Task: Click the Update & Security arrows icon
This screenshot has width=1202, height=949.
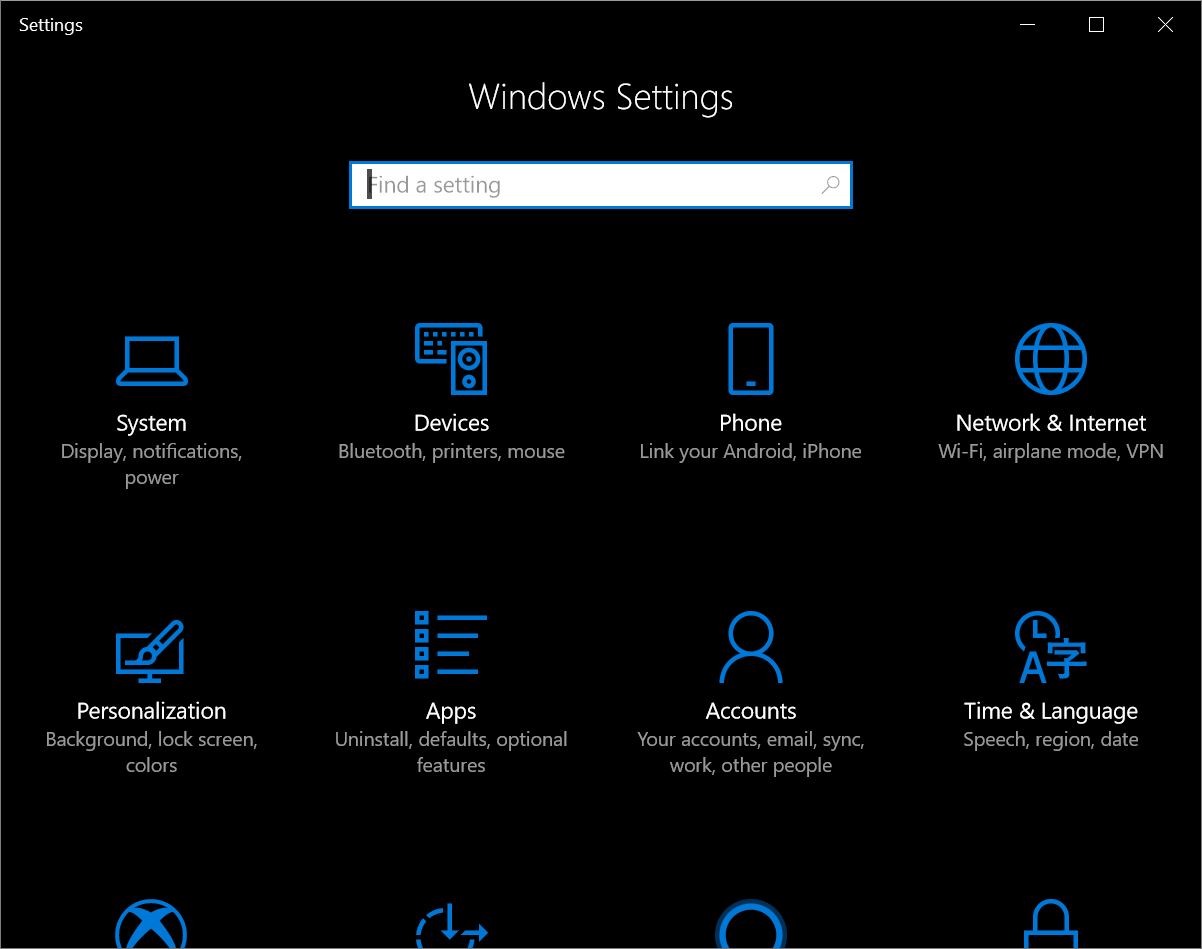Action: [x=451, y=928]
